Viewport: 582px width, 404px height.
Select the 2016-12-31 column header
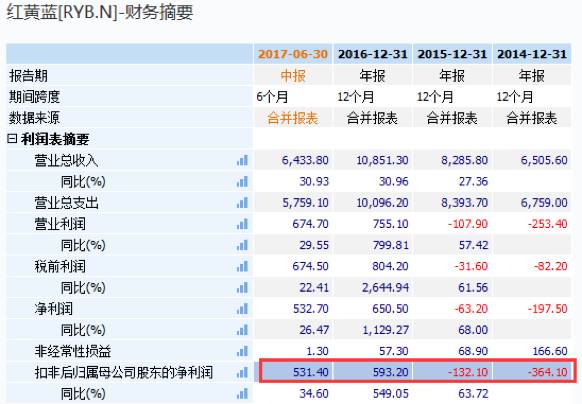coord(373,54)
